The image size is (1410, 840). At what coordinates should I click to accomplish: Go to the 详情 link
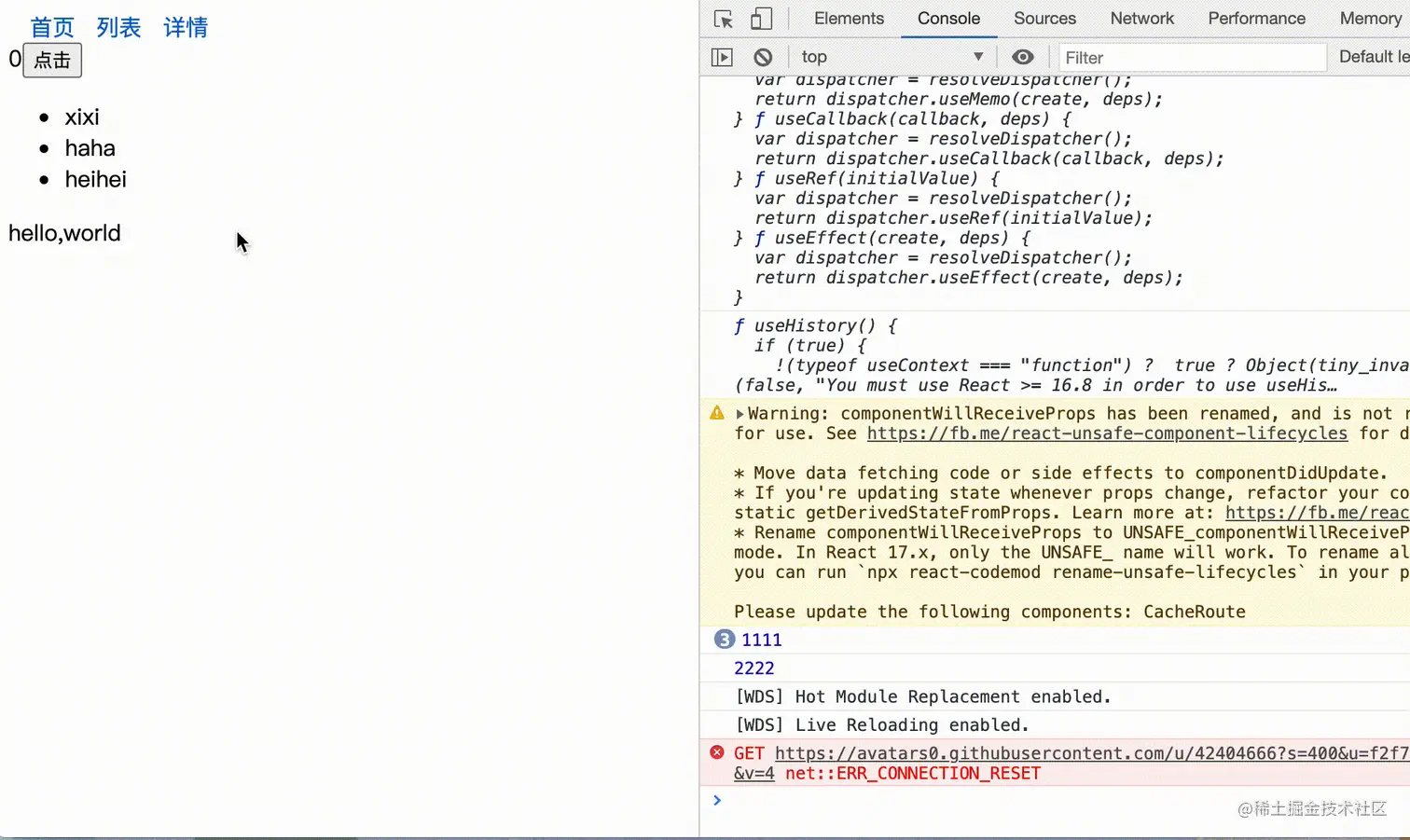[186, 28]
